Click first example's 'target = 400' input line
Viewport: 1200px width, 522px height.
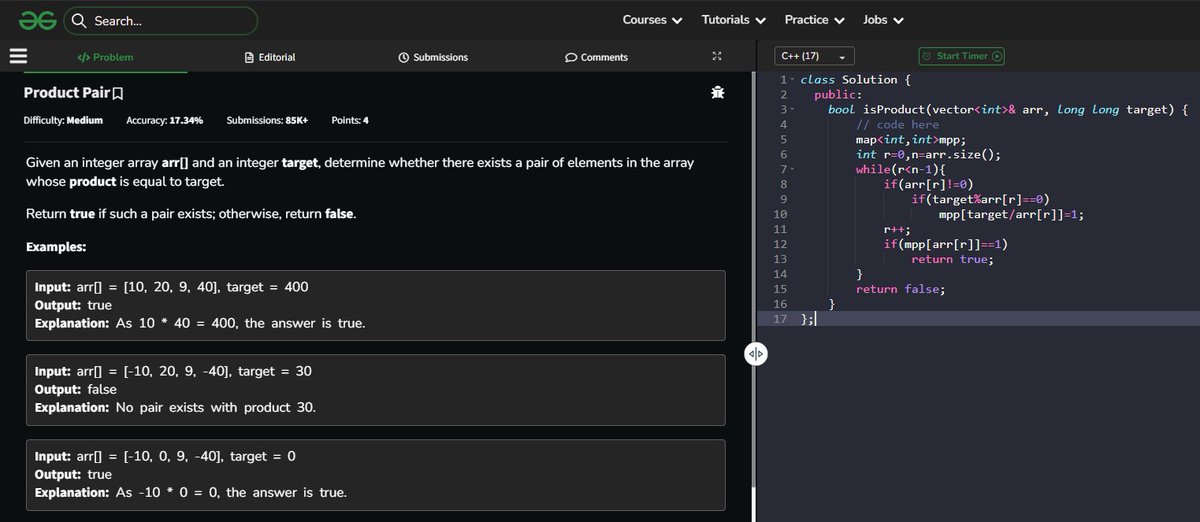(x=172, y=287)
